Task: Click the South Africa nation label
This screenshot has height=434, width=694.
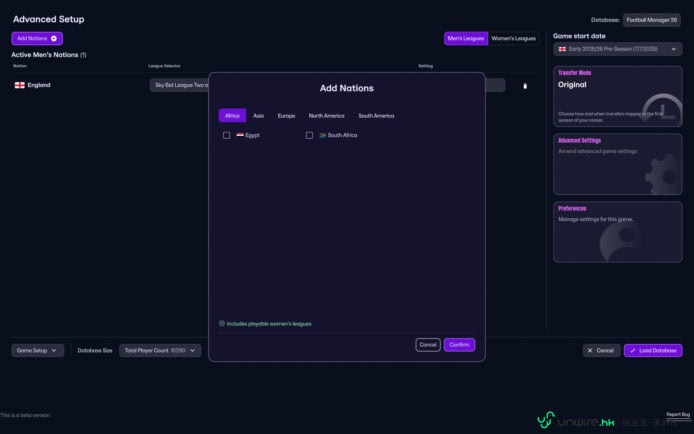Action: [x=342, y=135]
